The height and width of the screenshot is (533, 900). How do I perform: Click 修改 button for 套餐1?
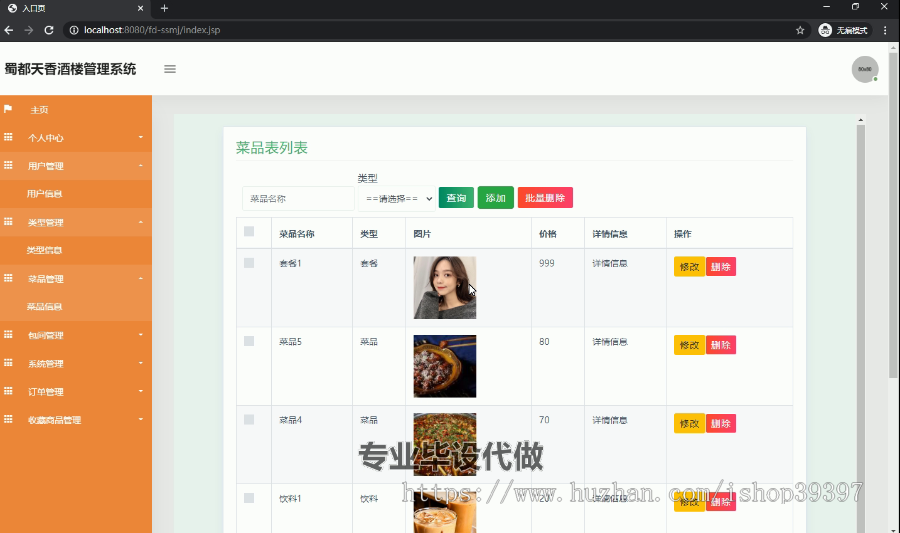[689, 267]
